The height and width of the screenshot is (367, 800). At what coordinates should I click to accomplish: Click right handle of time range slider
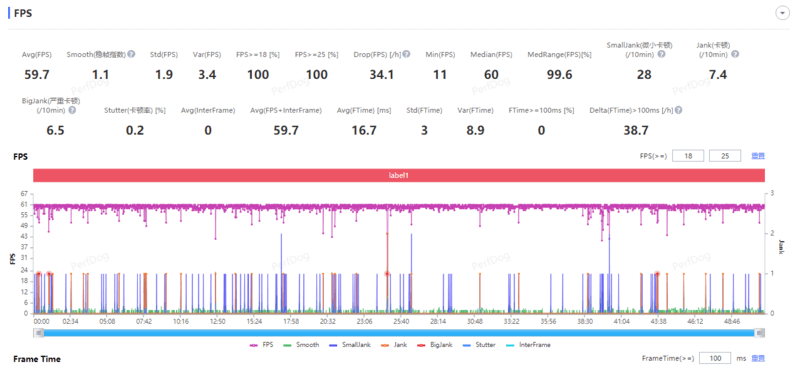pyautogui.click(x=760, y=333)
